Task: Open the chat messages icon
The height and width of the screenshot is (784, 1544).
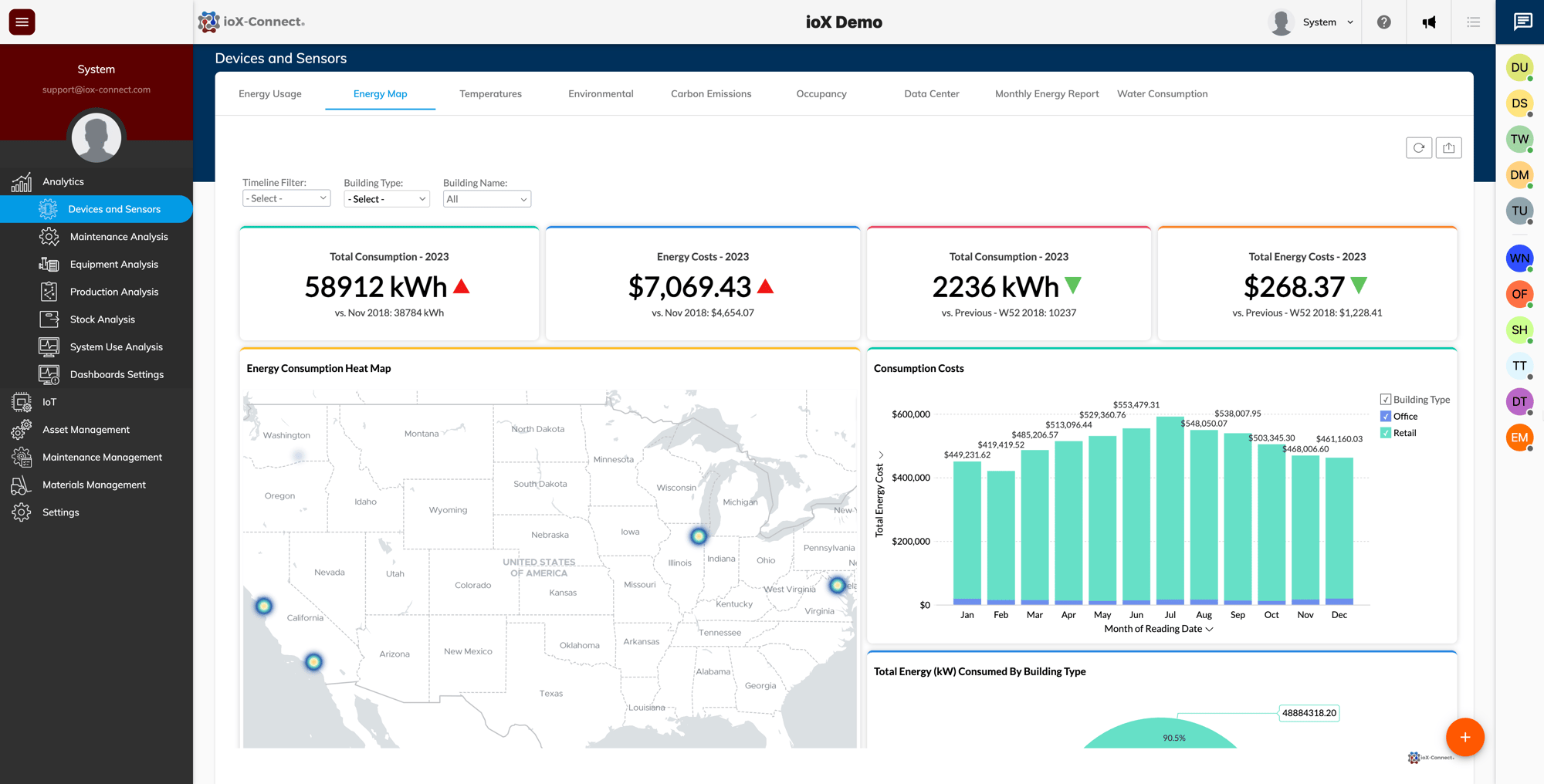Action: point(1522,22)
